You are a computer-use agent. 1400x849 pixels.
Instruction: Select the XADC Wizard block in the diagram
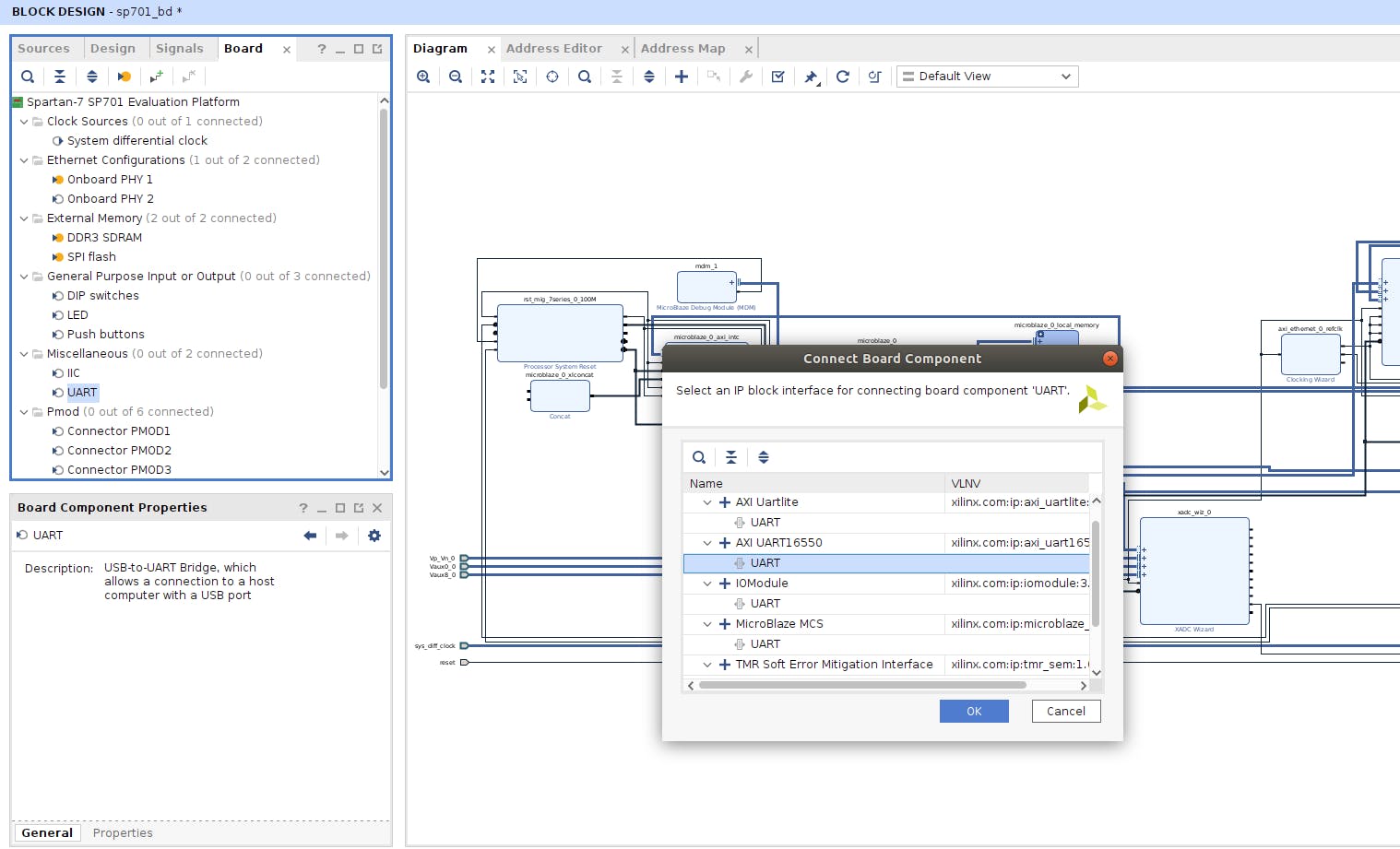point(1194,572)
